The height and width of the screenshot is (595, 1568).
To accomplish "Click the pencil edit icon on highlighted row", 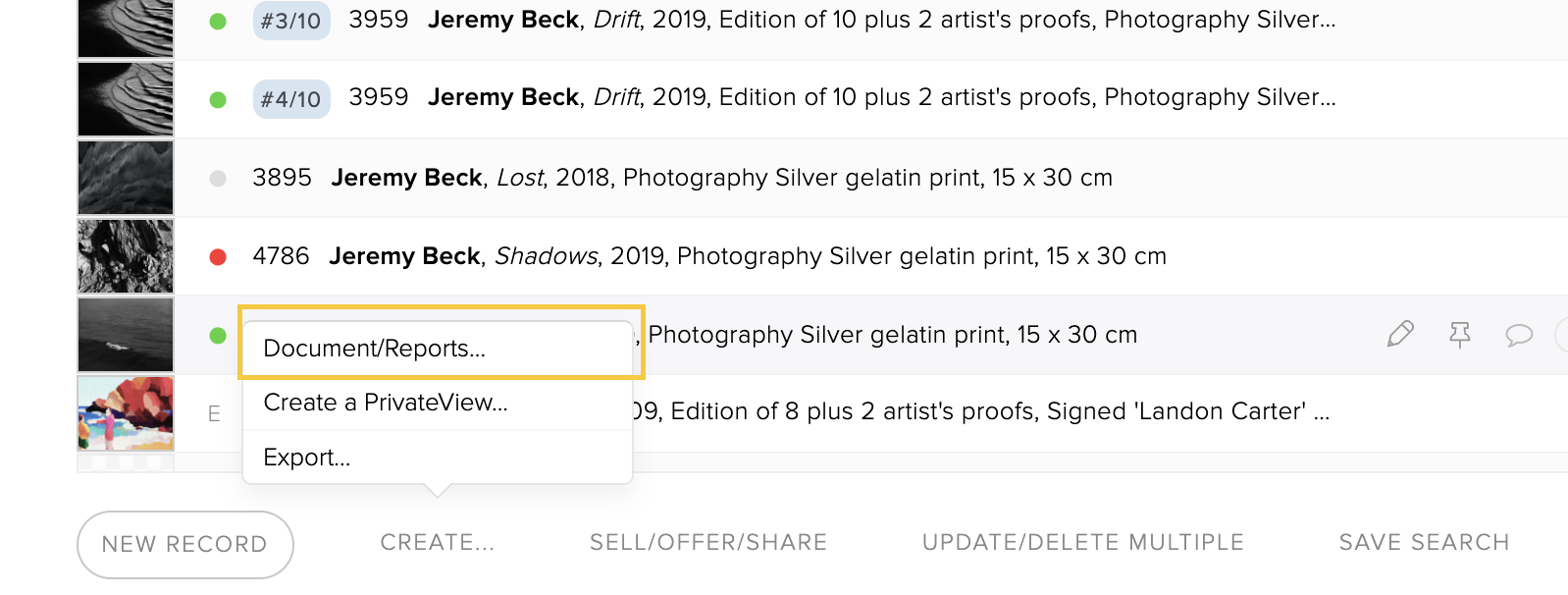I will click(1400, 334).
